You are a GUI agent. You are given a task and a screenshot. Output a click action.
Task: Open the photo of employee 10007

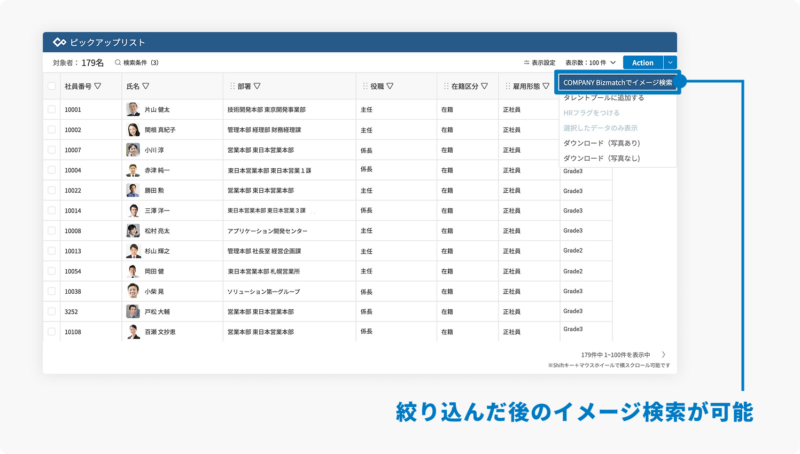coord(133,150)
